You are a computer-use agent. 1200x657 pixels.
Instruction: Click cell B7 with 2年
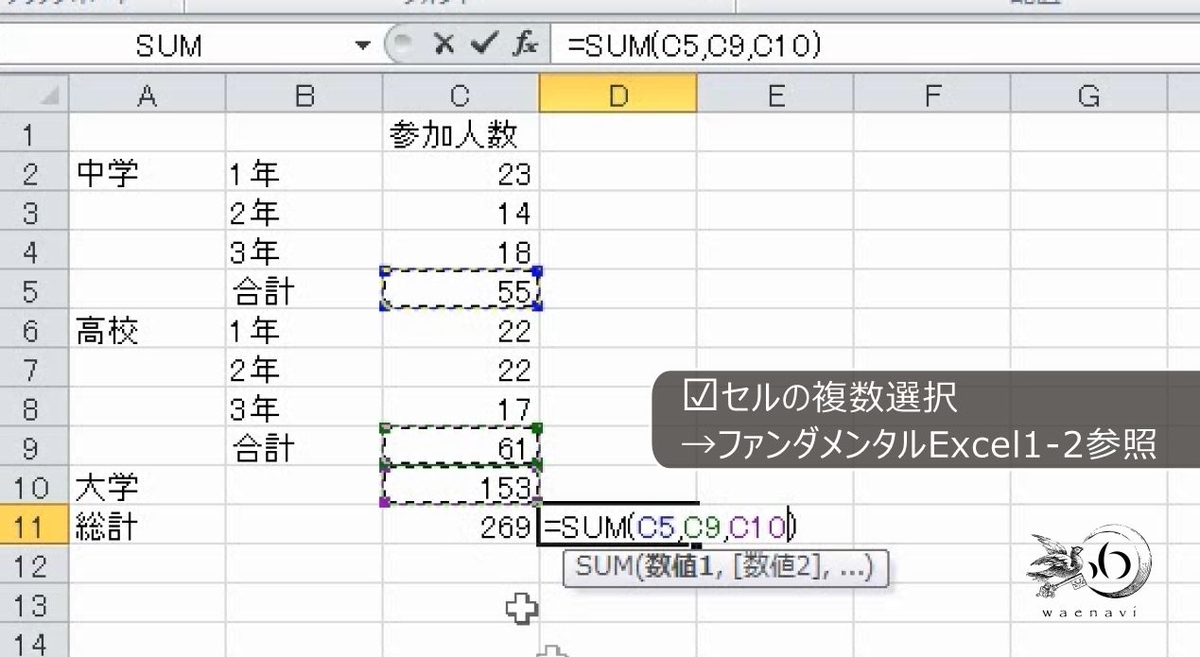point(304,370)
